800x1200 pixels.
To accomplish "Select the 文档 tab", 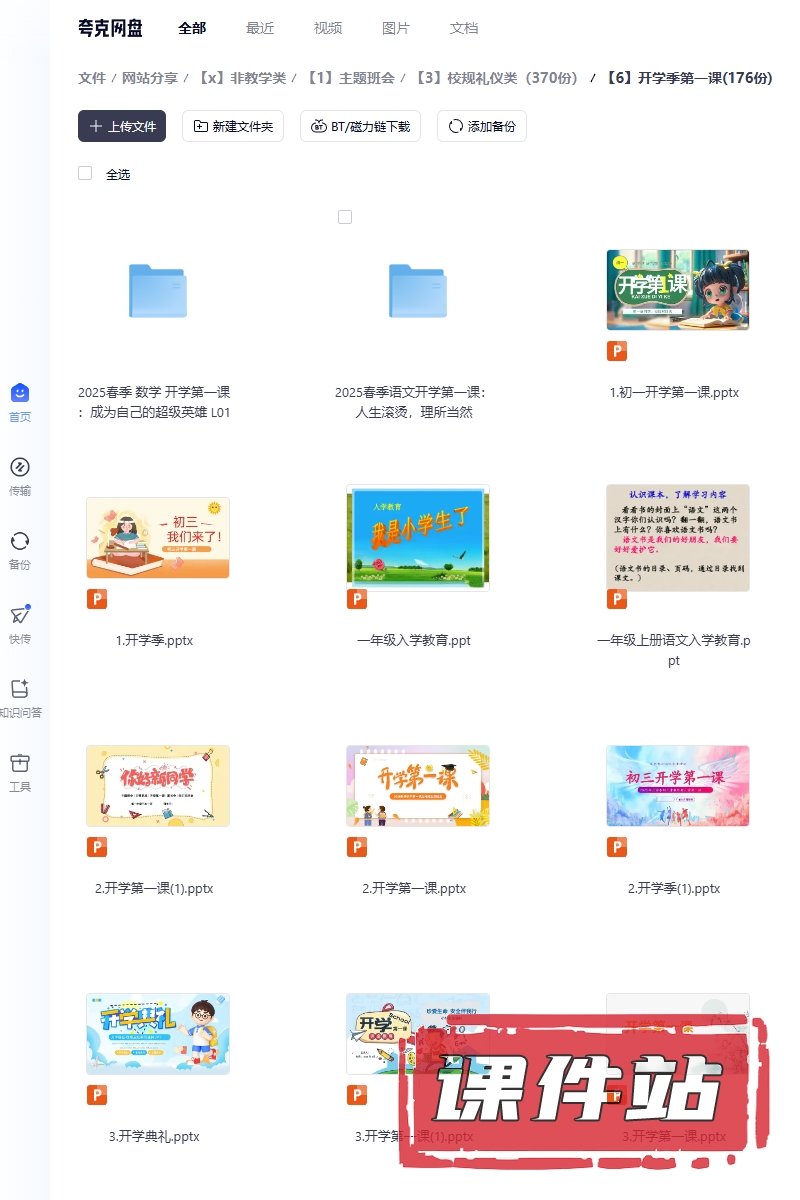I will pyautogui.click(x=464, y=28).
